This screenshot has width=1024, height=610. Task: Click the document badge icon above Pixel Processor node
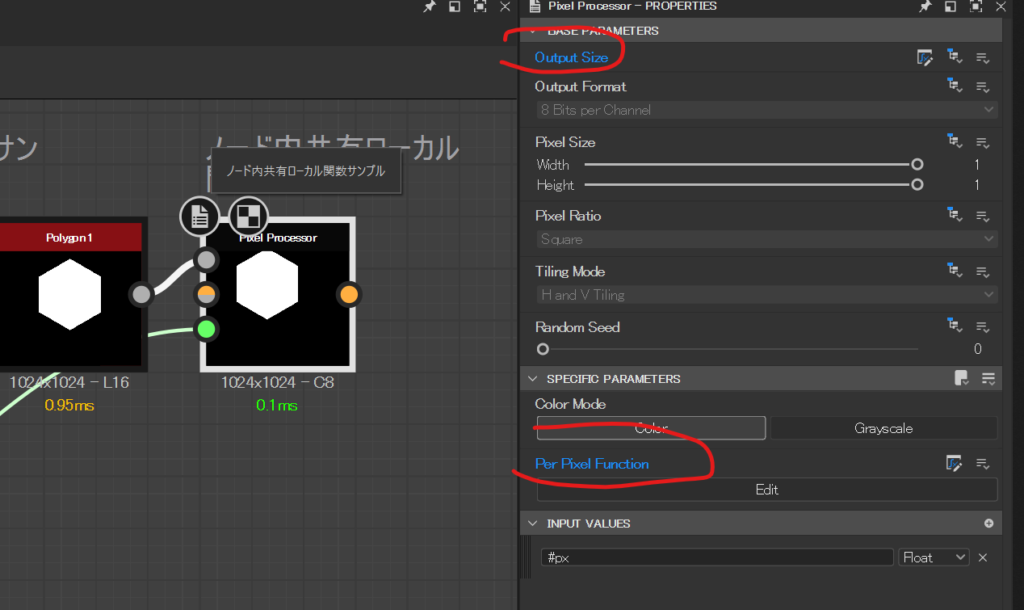(x=200, y=215)
